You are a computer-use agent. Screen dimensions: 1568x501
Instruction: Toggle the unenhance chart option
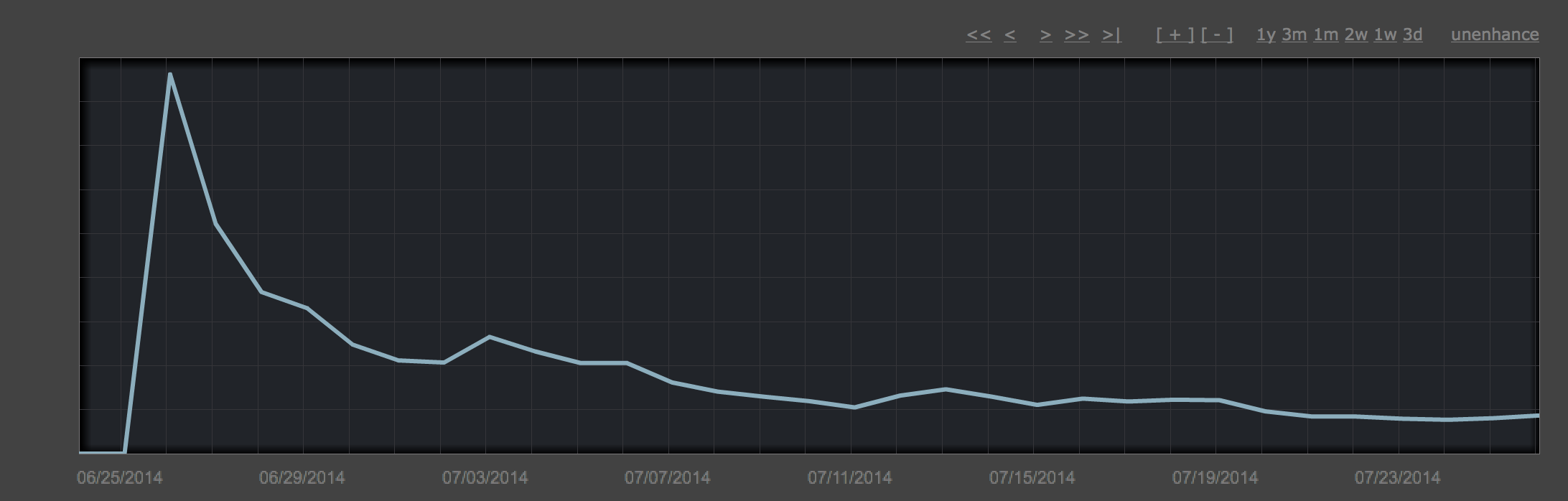tap(1495, 34)
